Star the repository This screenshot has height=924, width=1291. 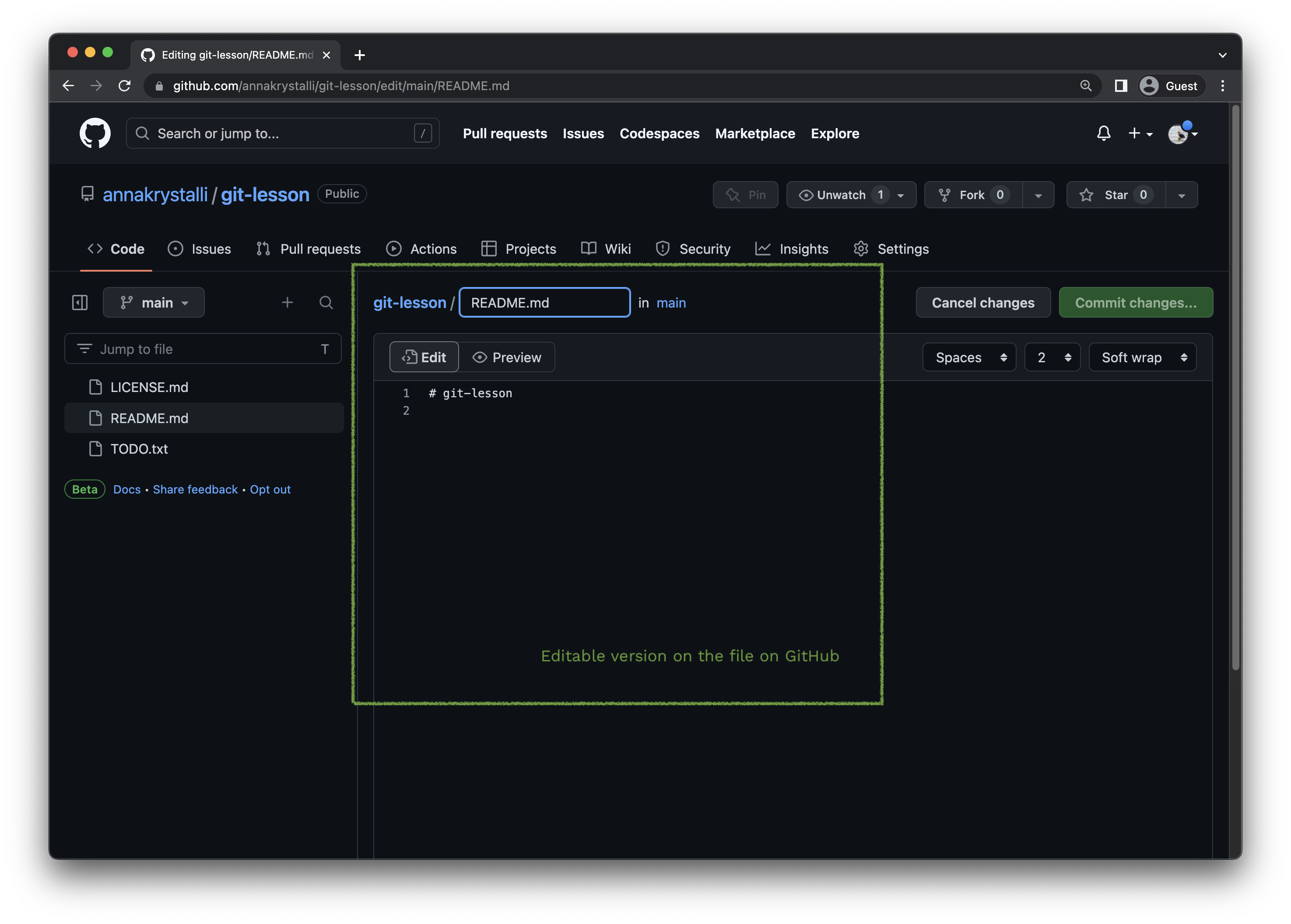[x=1116, y=195]
